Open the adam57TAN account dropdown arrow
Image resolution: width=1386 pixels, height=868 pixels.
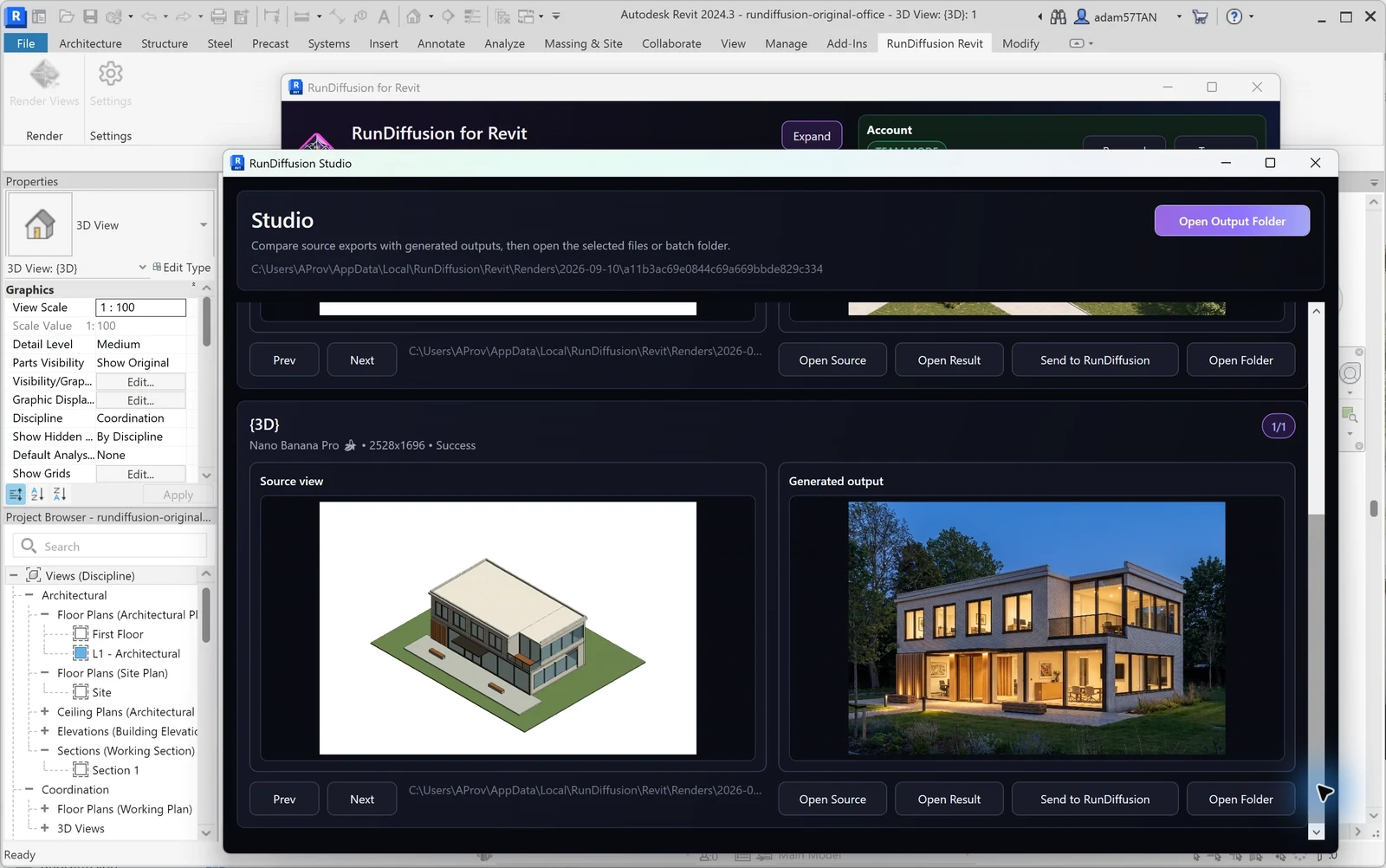click(1179, 16)
